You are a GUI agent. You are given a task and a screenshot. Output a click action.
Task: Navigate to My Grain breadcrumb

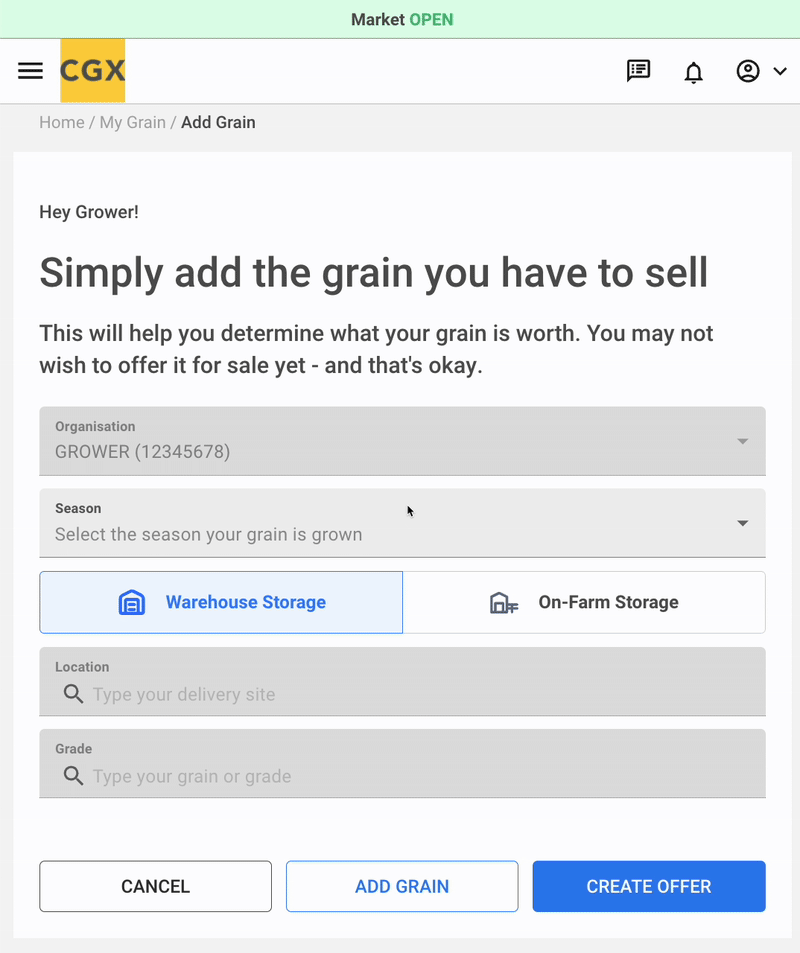point(132,122)
